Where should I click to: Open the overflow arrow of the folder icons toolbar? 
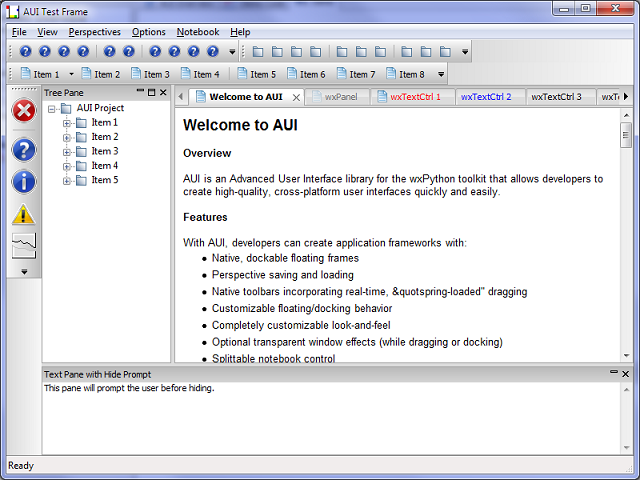pos(464,52)
